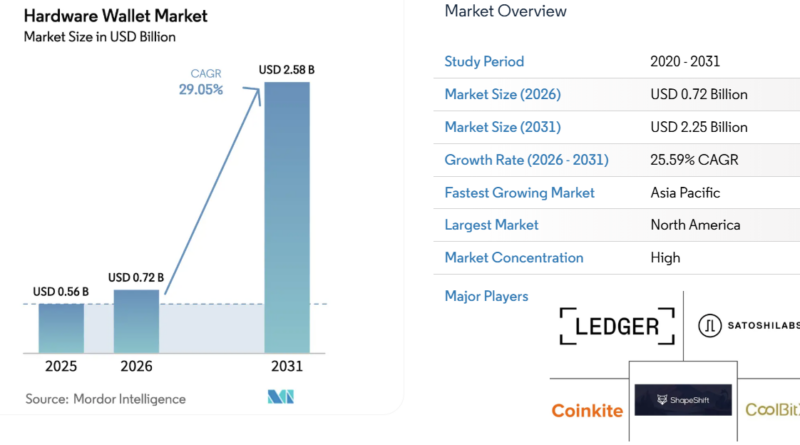Click the Major Players heading
The width and height of the screenshot is (800, 445).
486,296
